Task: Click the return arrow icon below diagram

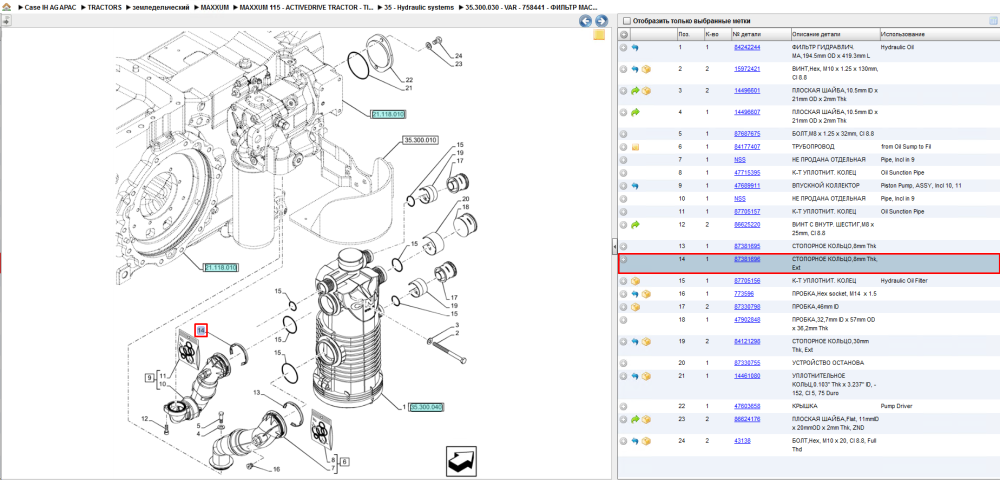Action: tap(462, 460)
